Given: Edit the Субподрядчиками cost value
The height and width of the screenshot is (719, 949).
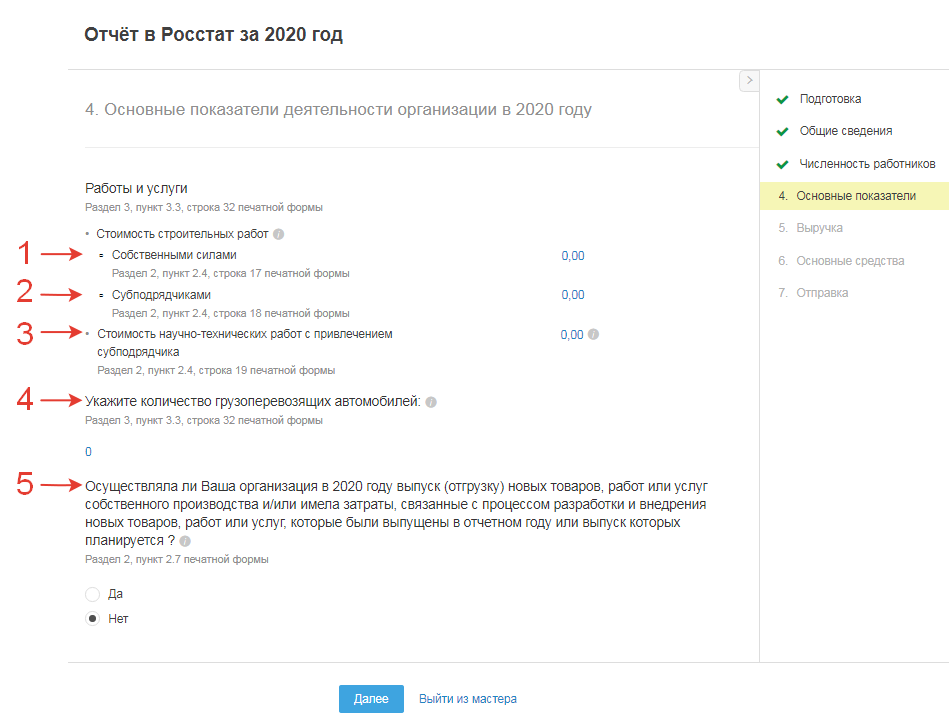Looking at the screenshot, I should click(x=573, y=295).
